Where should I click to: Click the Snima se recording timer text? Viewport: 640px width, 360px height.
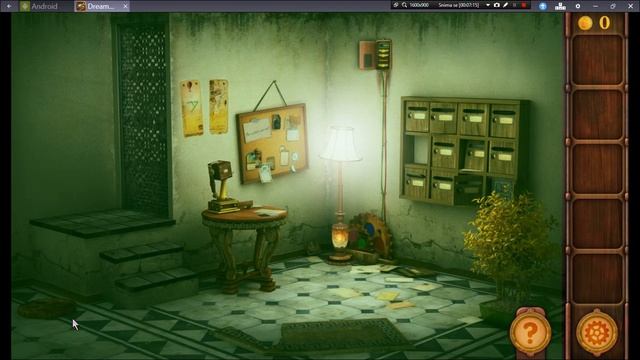(x=458, y=5)
